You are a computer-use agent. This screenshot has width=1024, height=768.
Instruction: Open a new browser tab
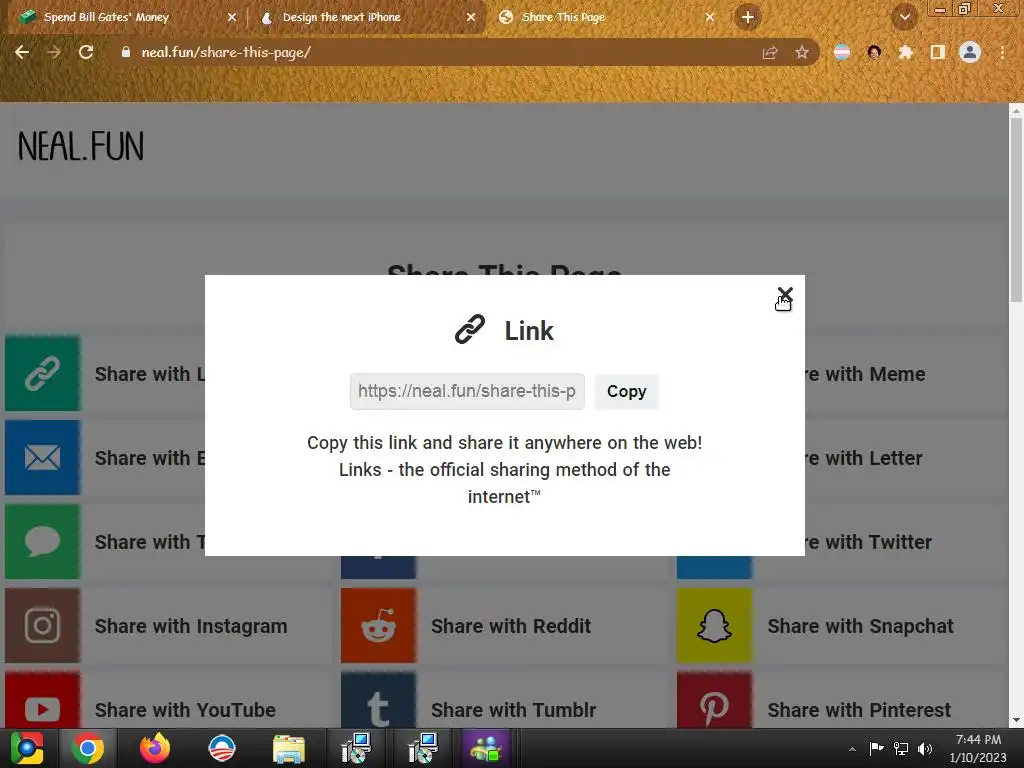coord(748,17)
